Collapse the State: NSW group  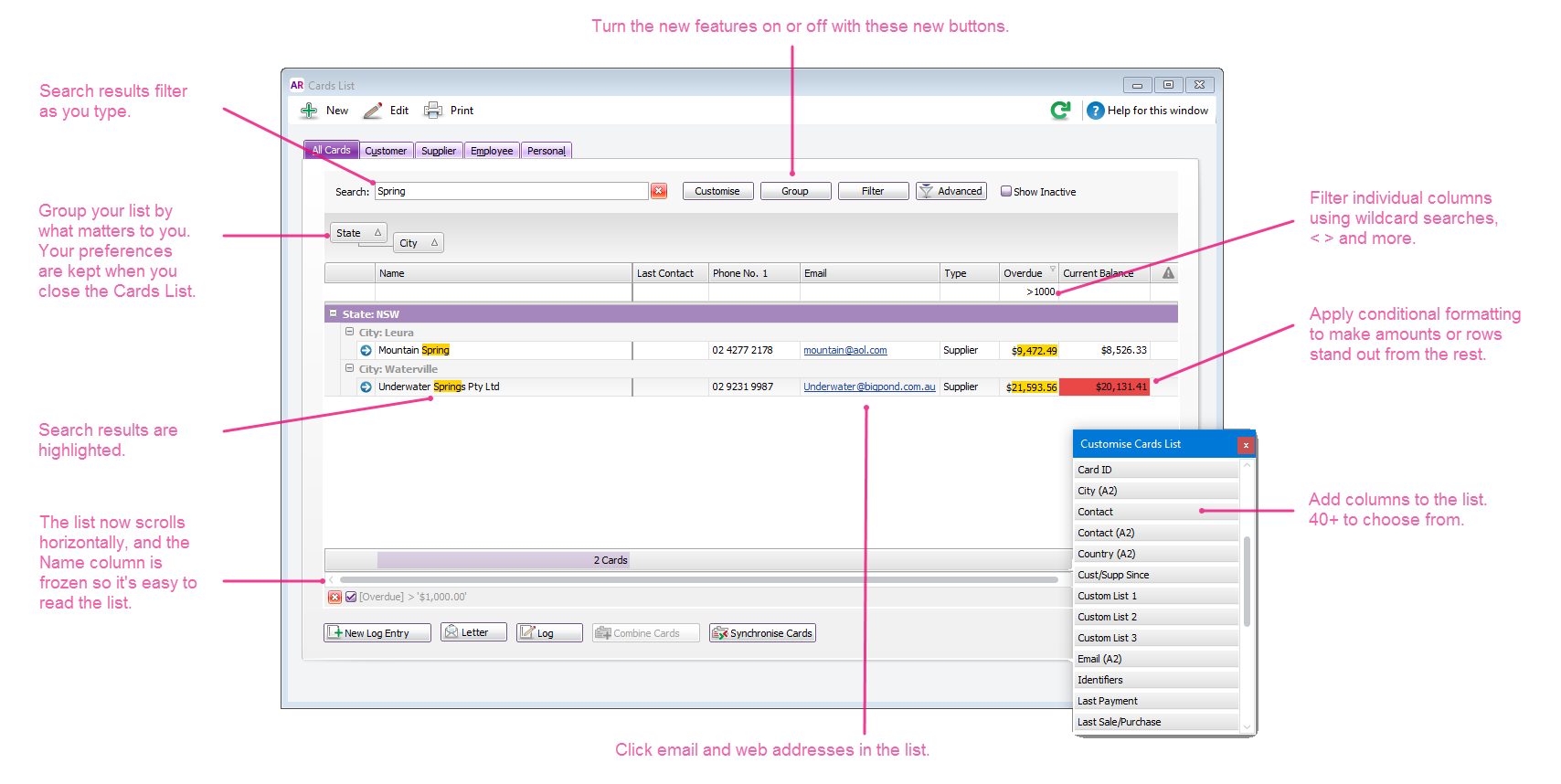[334, 313]
